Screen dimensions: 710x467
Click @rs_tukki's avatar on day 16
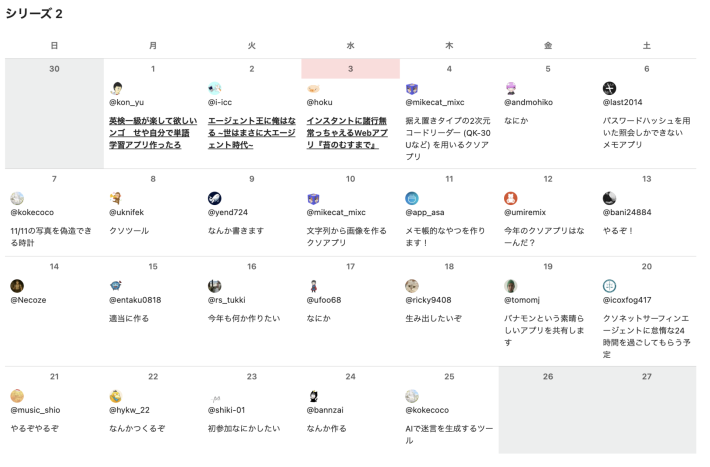215,286
